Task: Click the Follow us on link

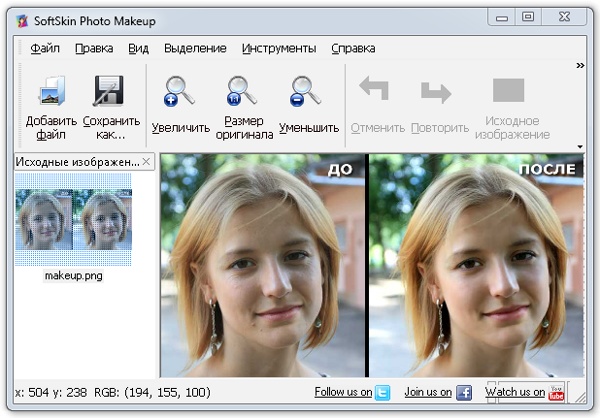Action: coord(343,393)
